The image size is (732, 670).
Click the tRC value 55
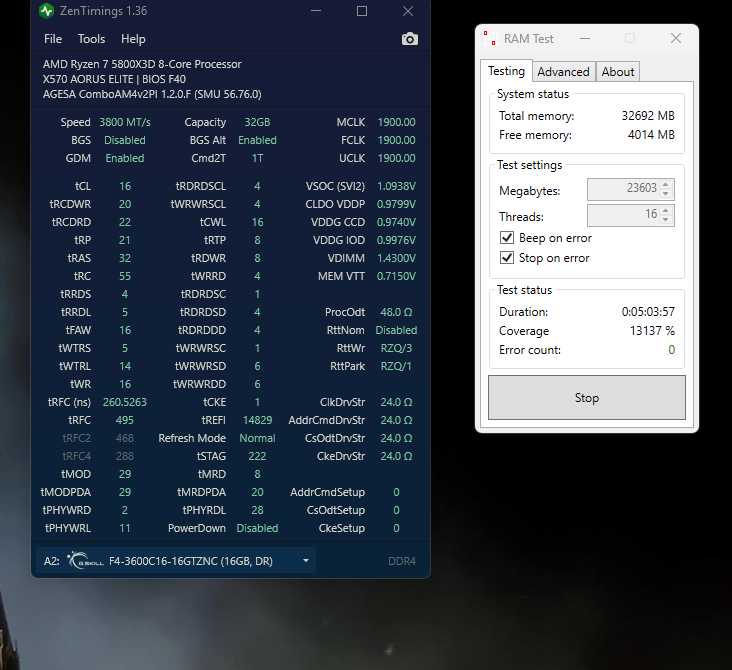(125, 276)
